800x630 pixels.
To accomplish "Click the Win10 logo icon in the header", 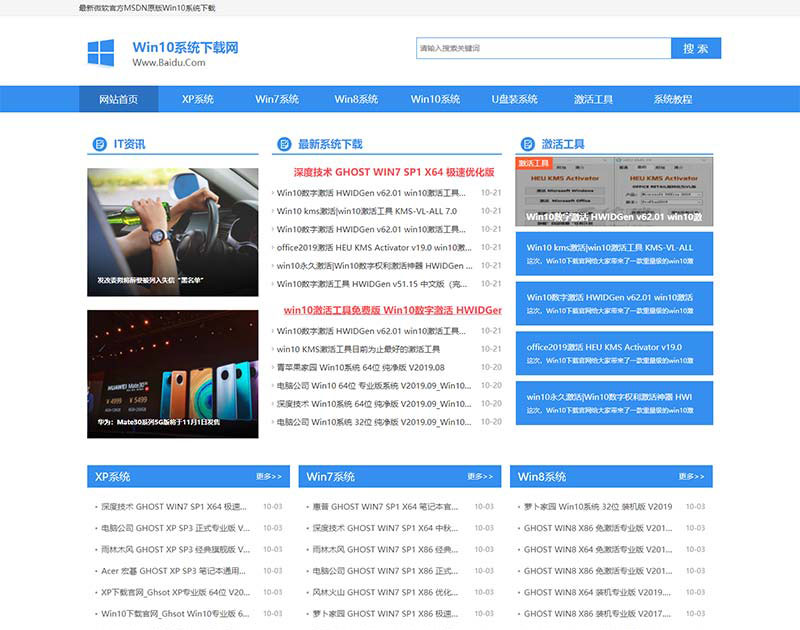I will (99, 50).
